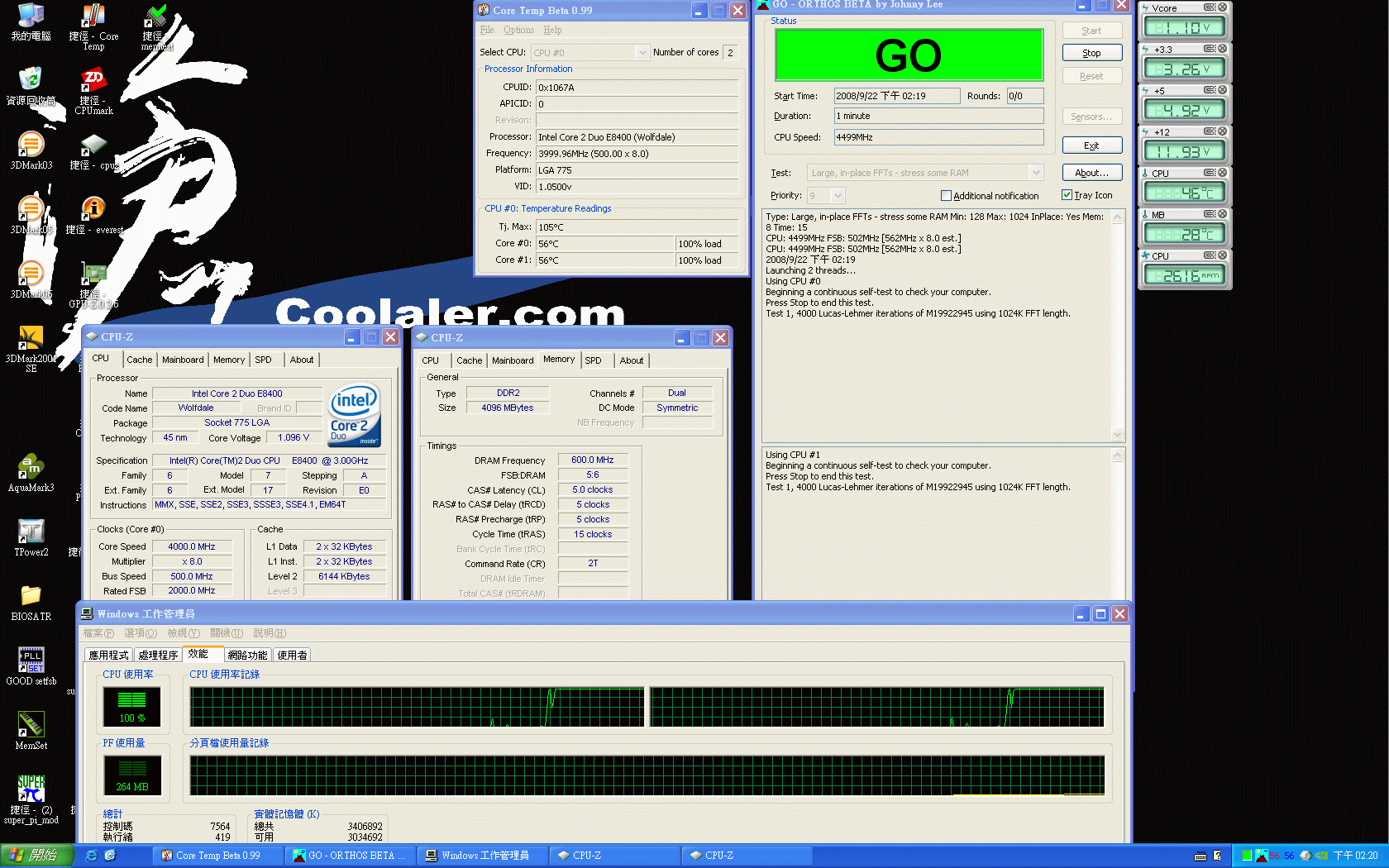Viewport: 1389px width, 868px height.
Task: Activate Core Temp Beta 0.99 taskbar button
Action: tap(218, 856)
